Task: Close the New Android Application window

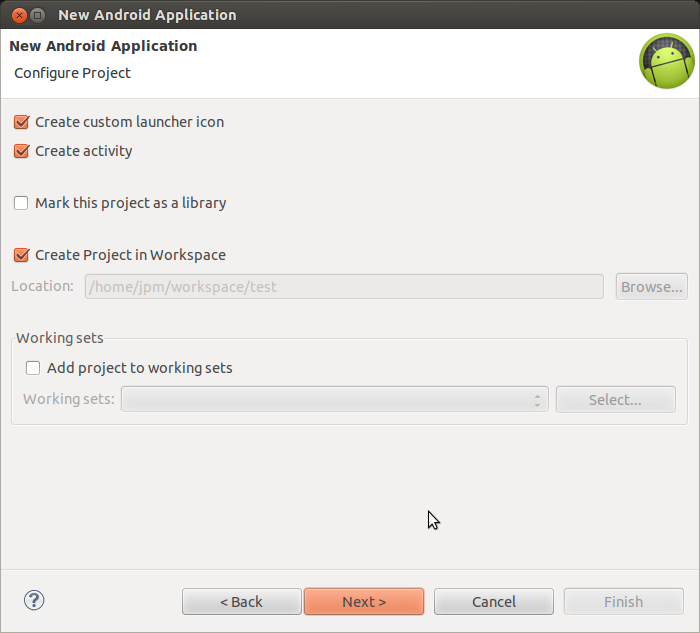Action: tap(19, 15)
